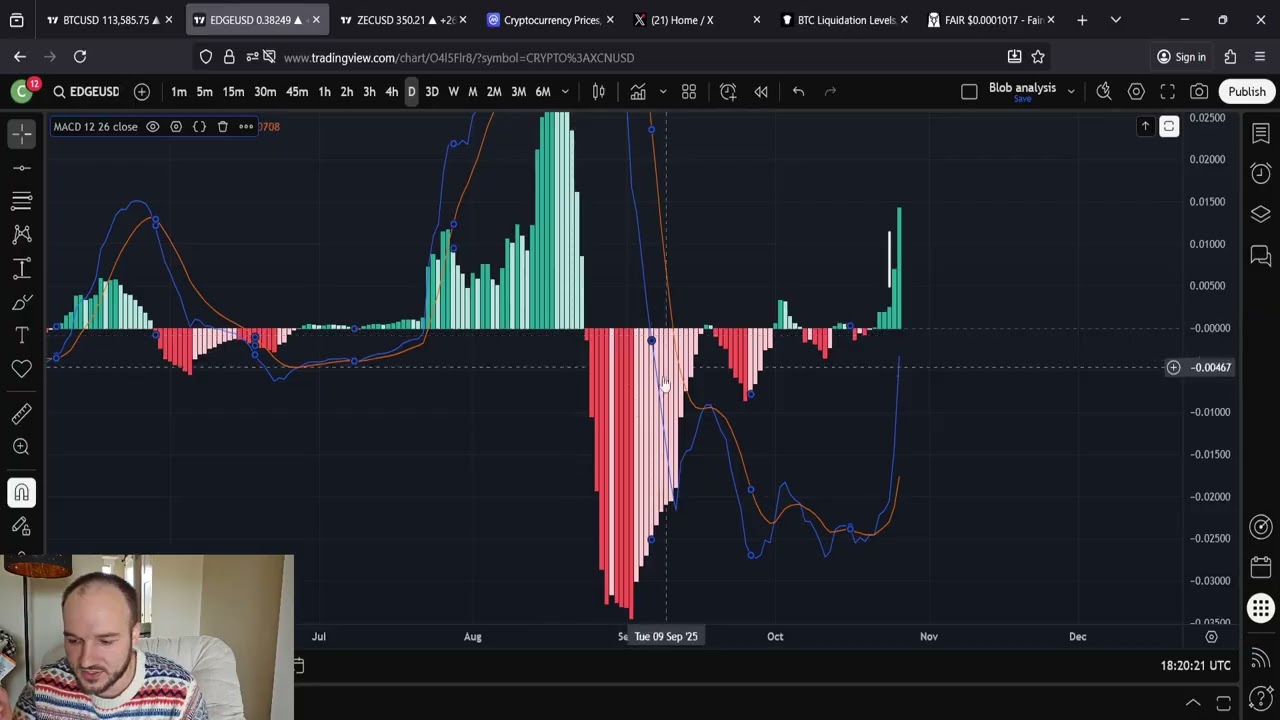
Task: Open the patterns drawing tool
Action: tap(22, 235)
